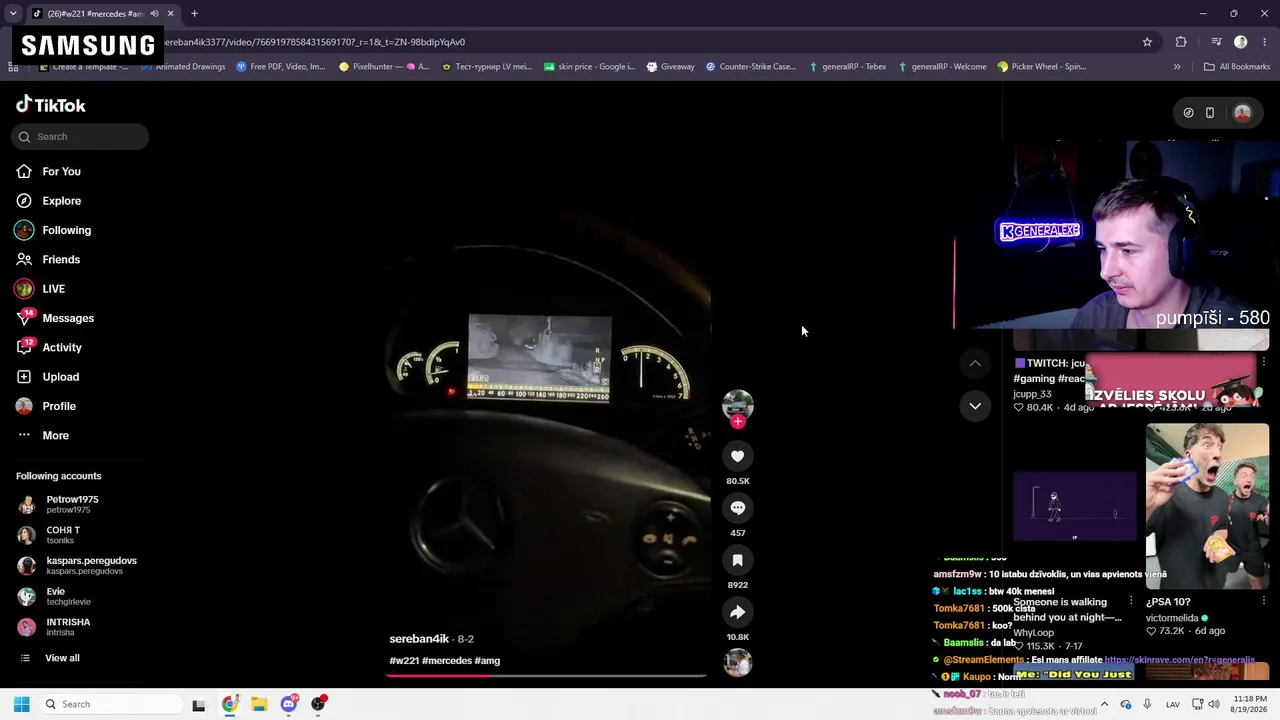Open the Giveaway bookmark
The width and height of the screenshot is (1280, 720).
coord(670,67)
